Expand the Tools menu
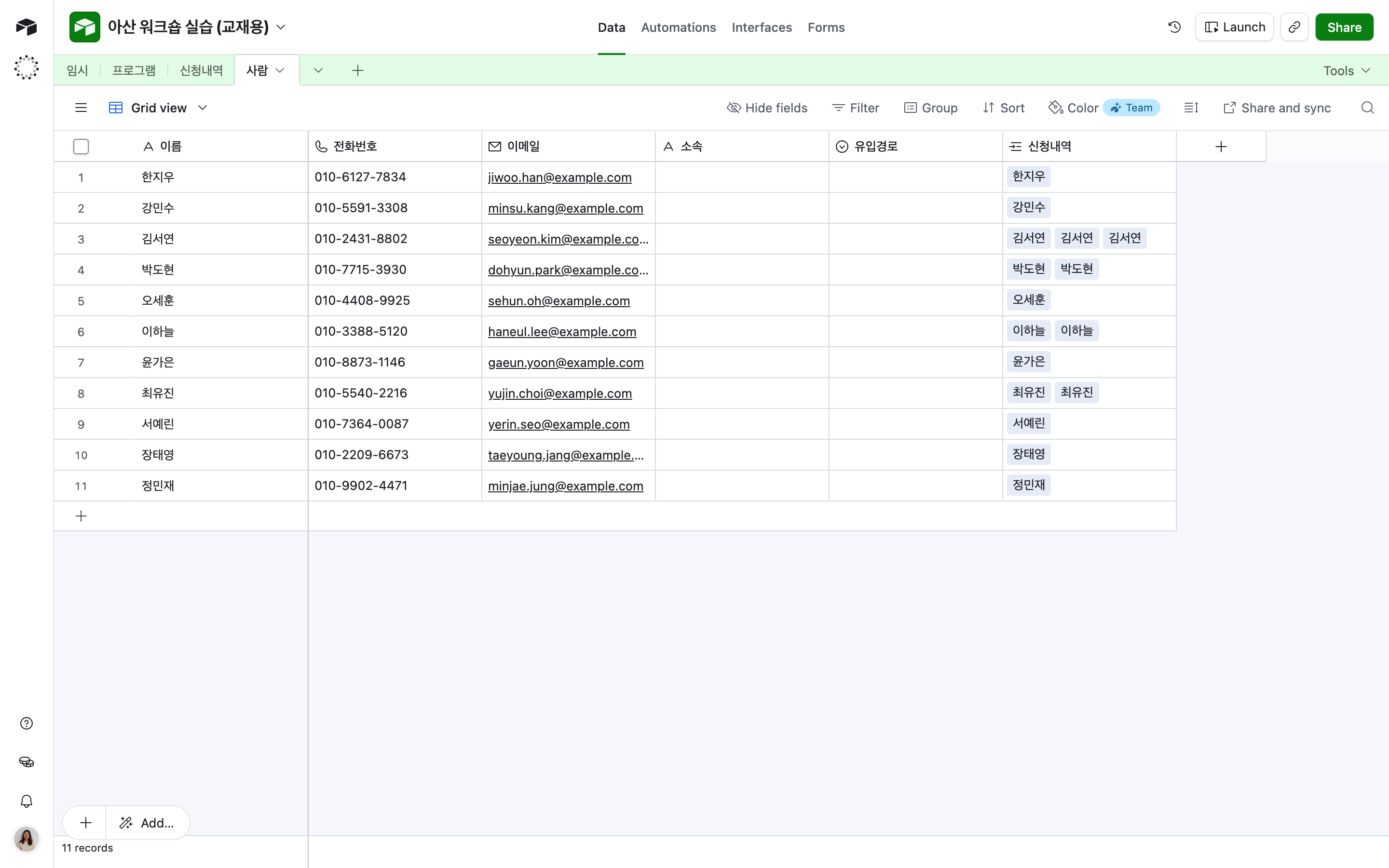This screenshot has height=868, width=1389. click(1347, 70)
